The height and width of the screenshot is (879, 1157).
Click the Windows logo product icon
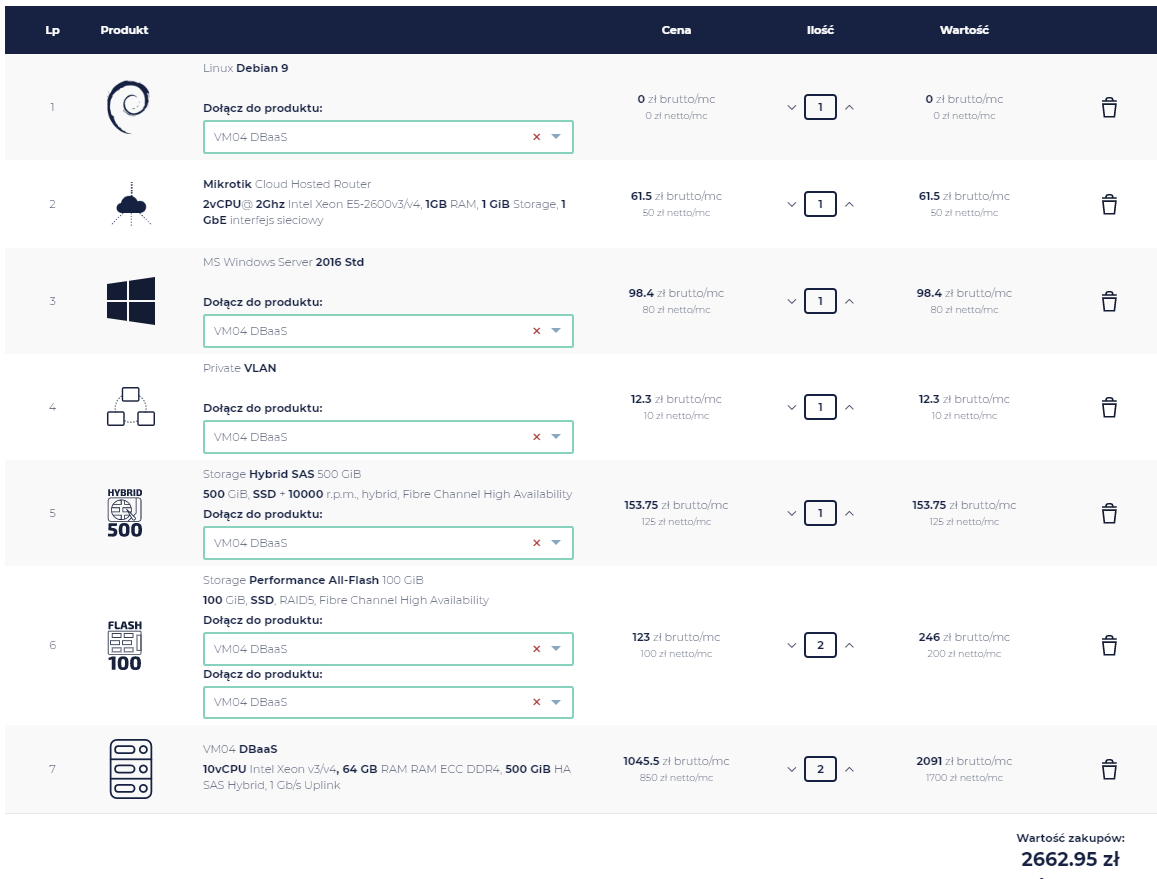[130, 301]
